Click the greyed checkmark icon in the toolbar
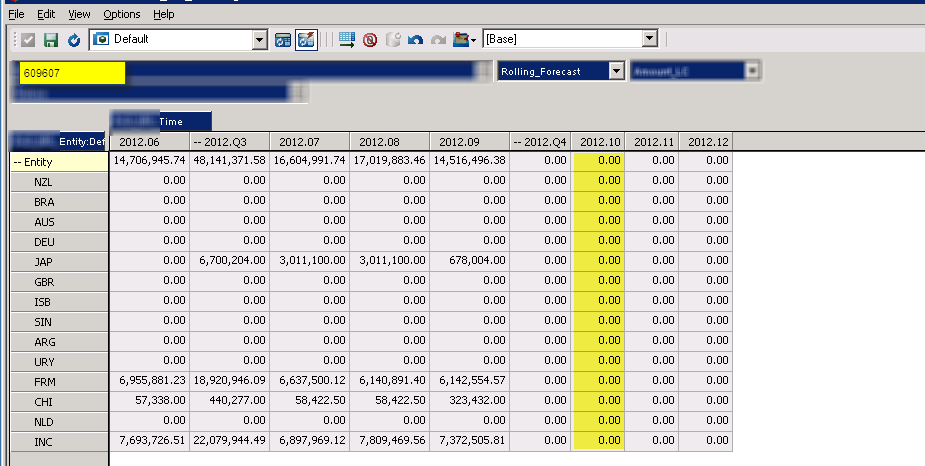 pyautogui.click(x=28, y=40)
